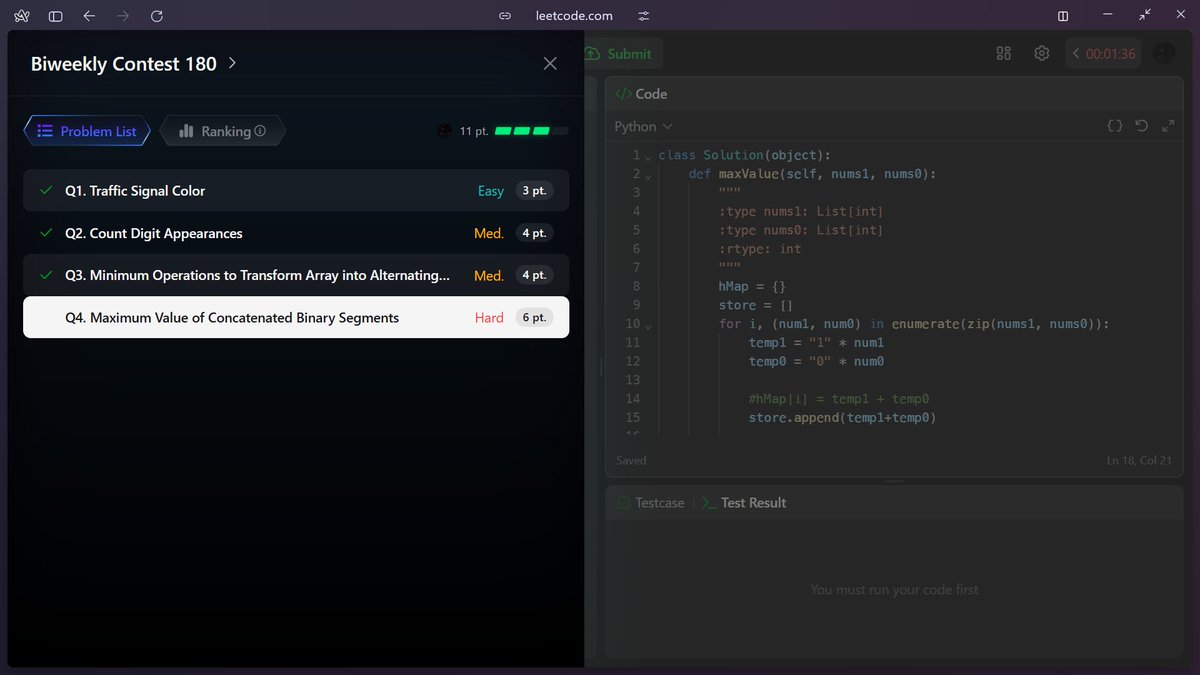Click the Ranking info icon
The width and height of the screenshot is (1200, 675).
click(x=260, y=131)
